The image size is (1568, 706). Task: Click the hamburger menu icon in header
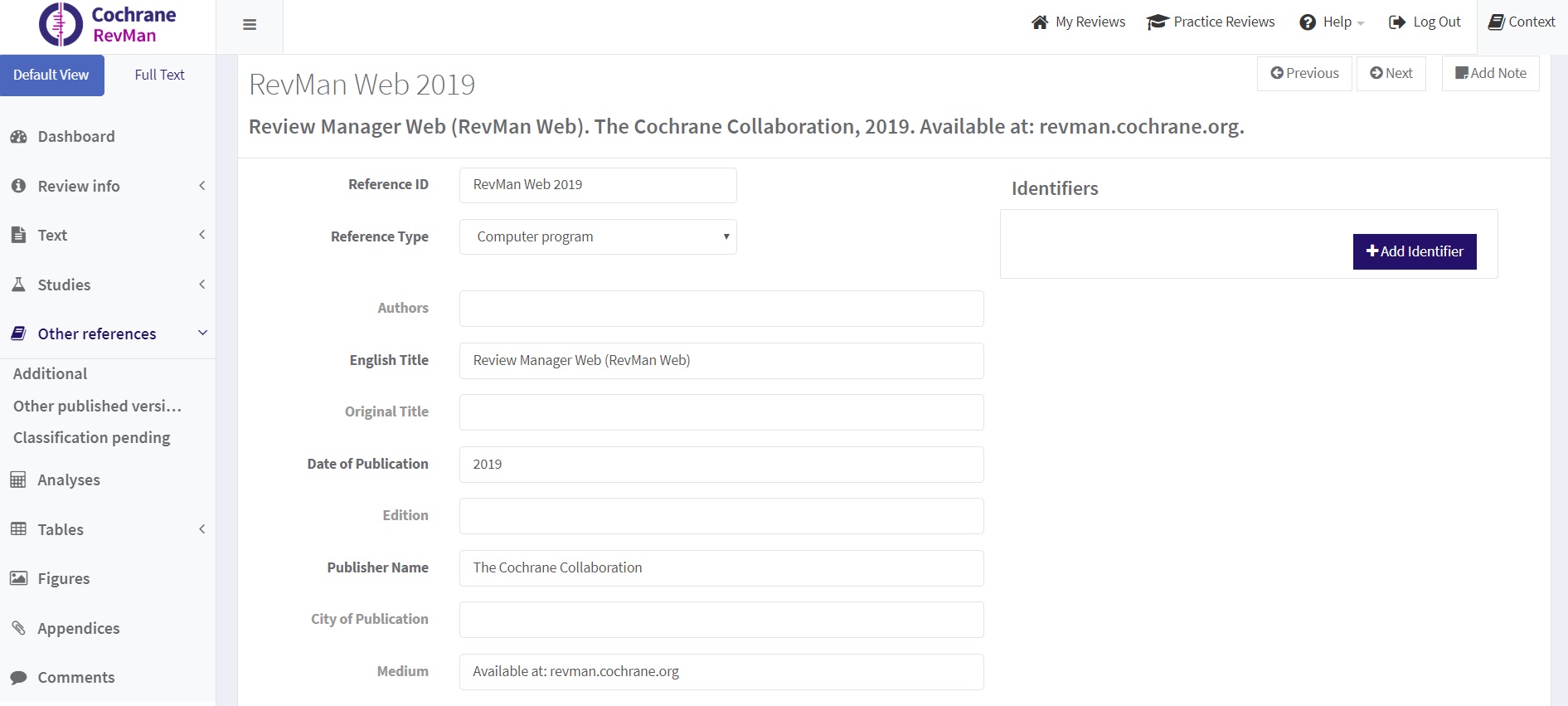249,25
